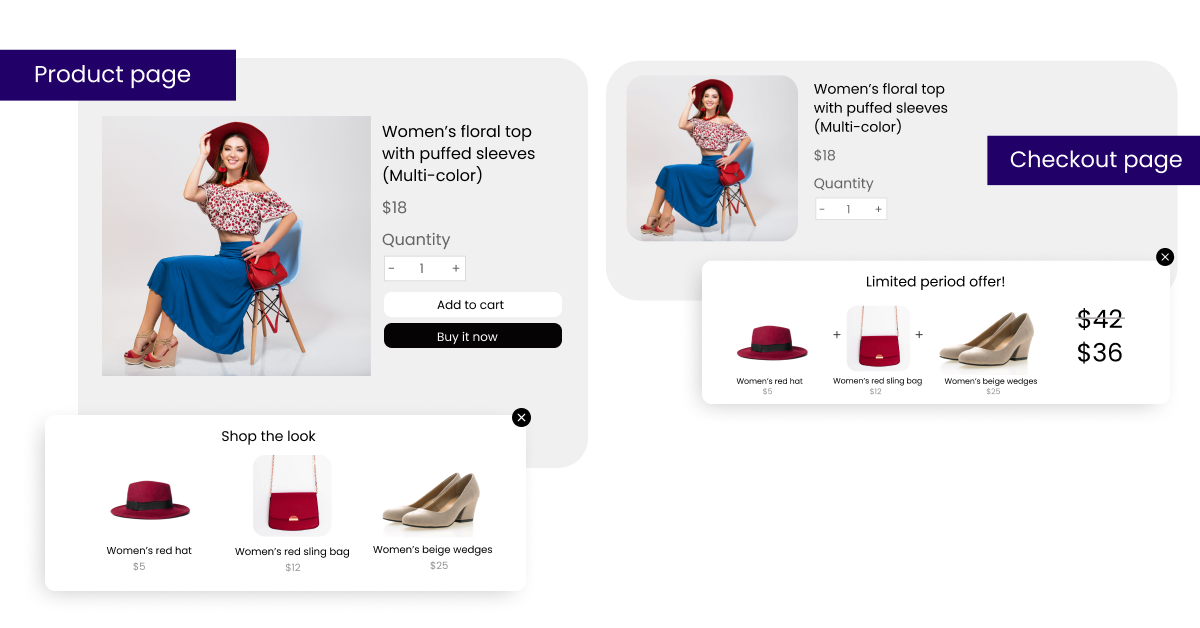This screenshot has height=628, width=1200.
Task: Increase quantity on the checkout page
Action: [878, 209]
